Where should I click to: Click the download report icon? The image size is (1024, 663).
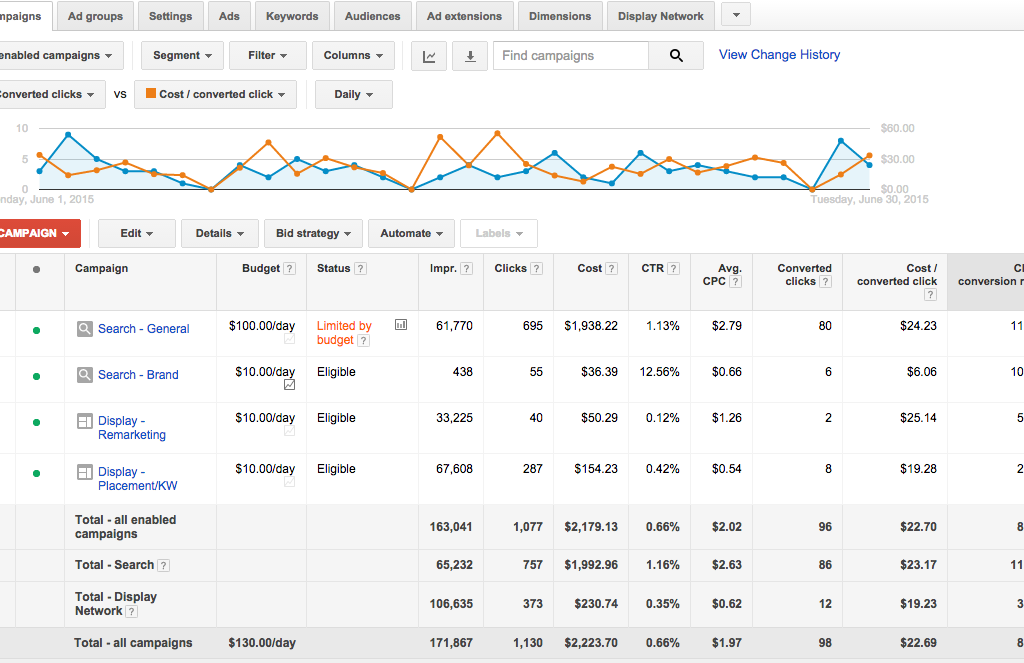(470, 55)
